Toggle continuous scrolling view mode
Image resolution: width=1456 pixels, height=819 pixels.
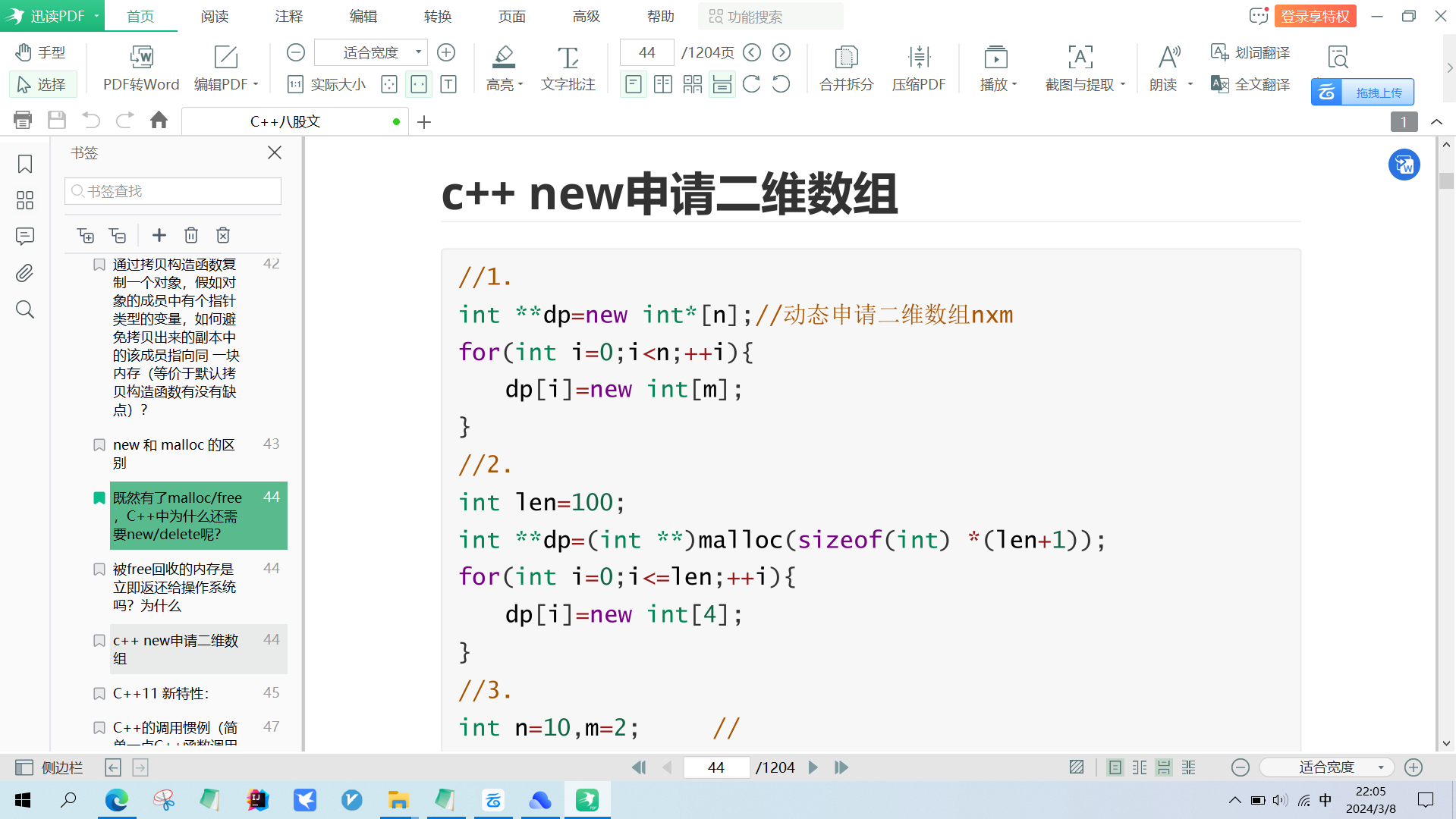coord(722,84)
